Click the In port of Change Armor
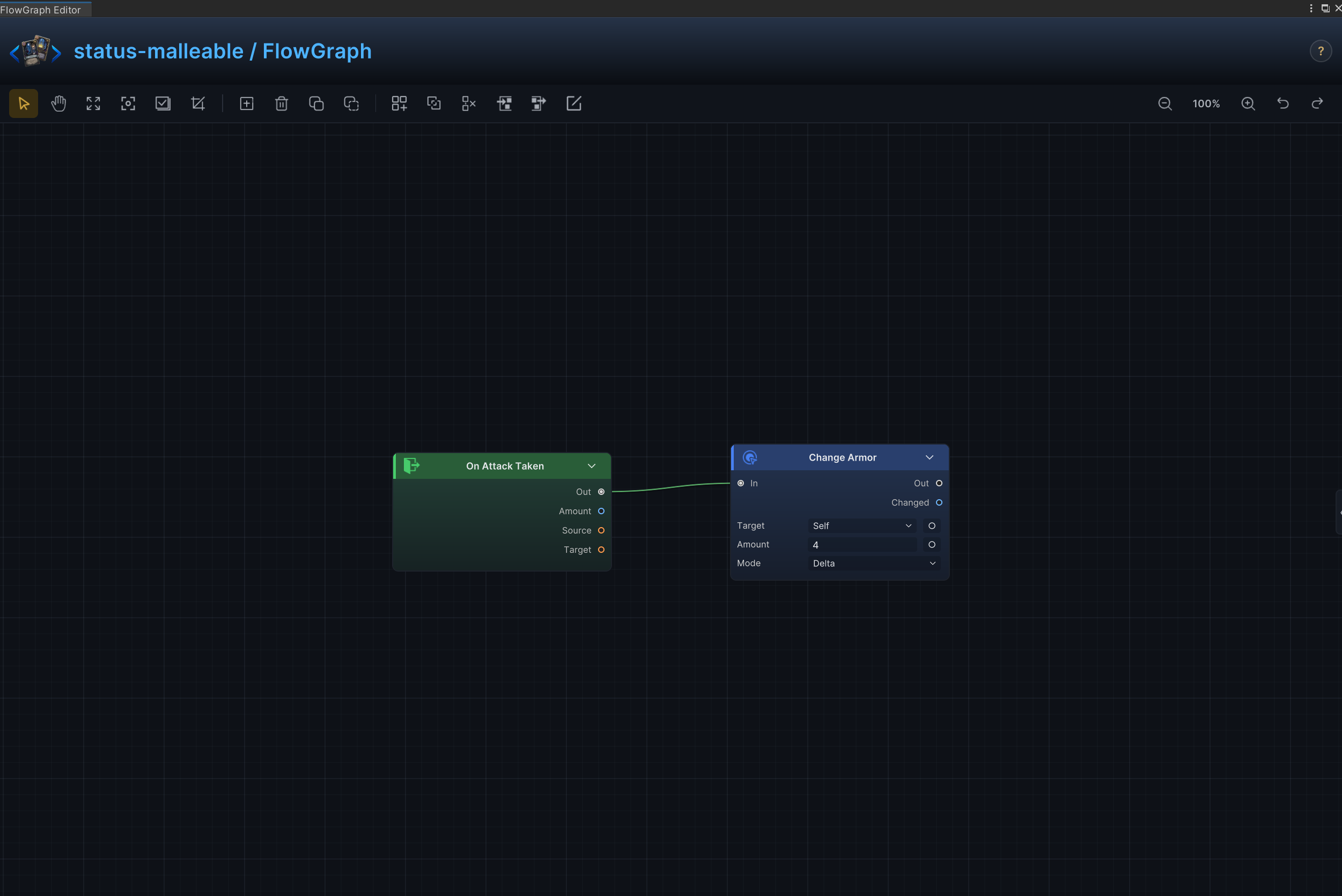The width and height of the screenshot is (1342, 896). coord(741,484)
